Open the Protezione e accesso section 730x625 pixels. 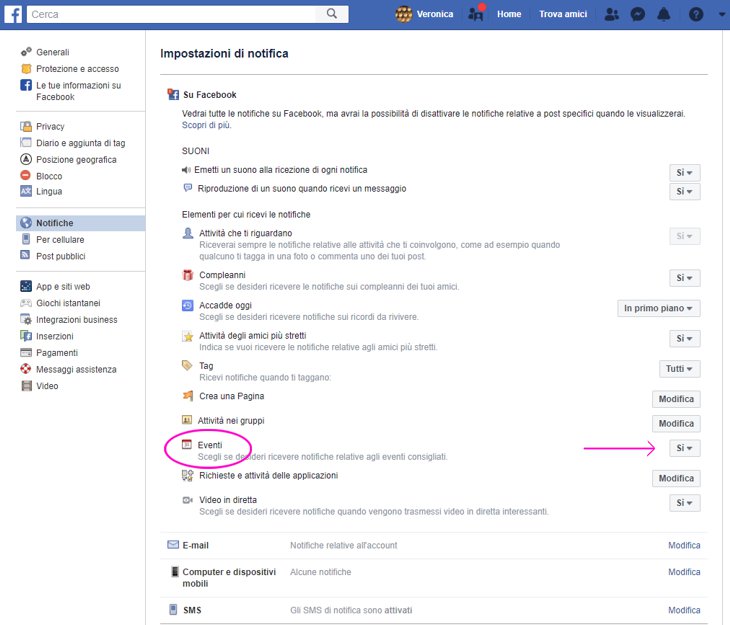(77, 69)
